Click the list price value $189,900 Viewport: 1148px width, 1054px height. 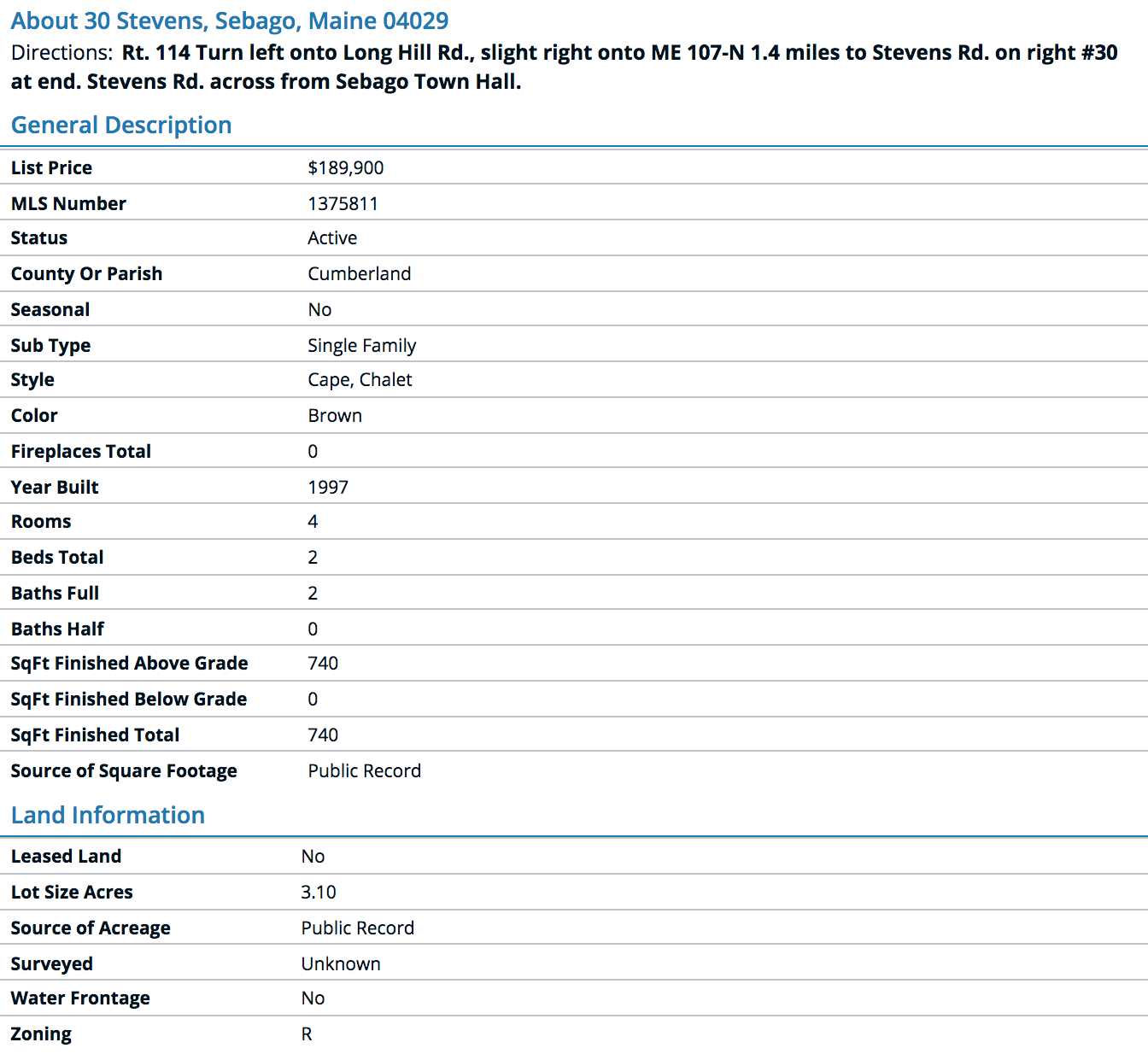coord(346,168)
